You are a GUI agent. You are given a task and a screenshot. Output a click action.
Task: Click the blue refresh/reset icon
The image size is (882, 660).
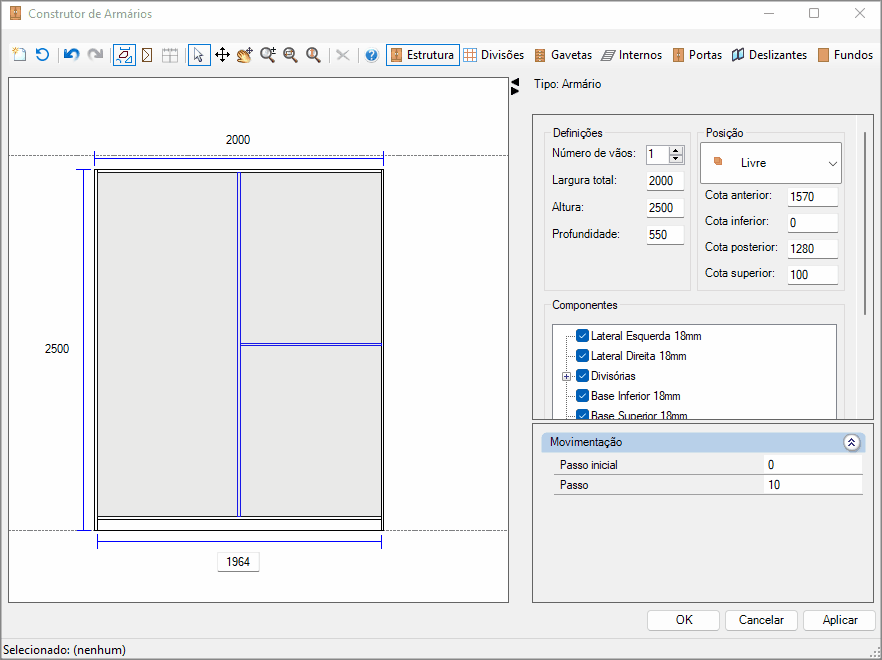43,55
